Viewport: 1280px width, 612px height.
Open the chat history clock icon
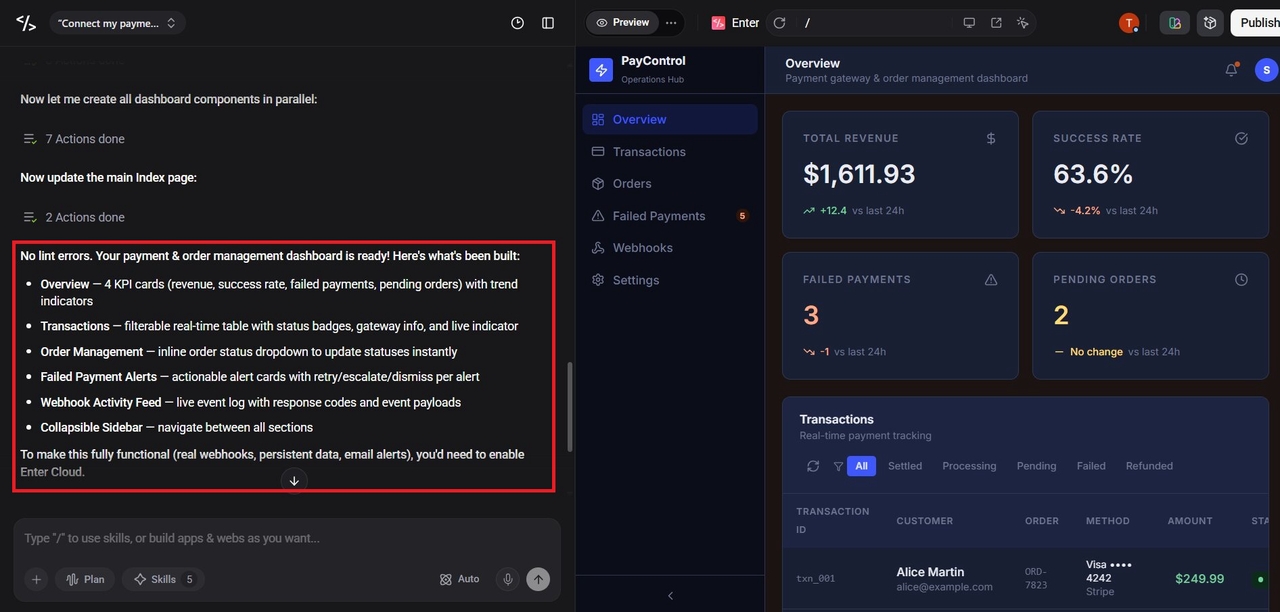[x=517, y=23]
